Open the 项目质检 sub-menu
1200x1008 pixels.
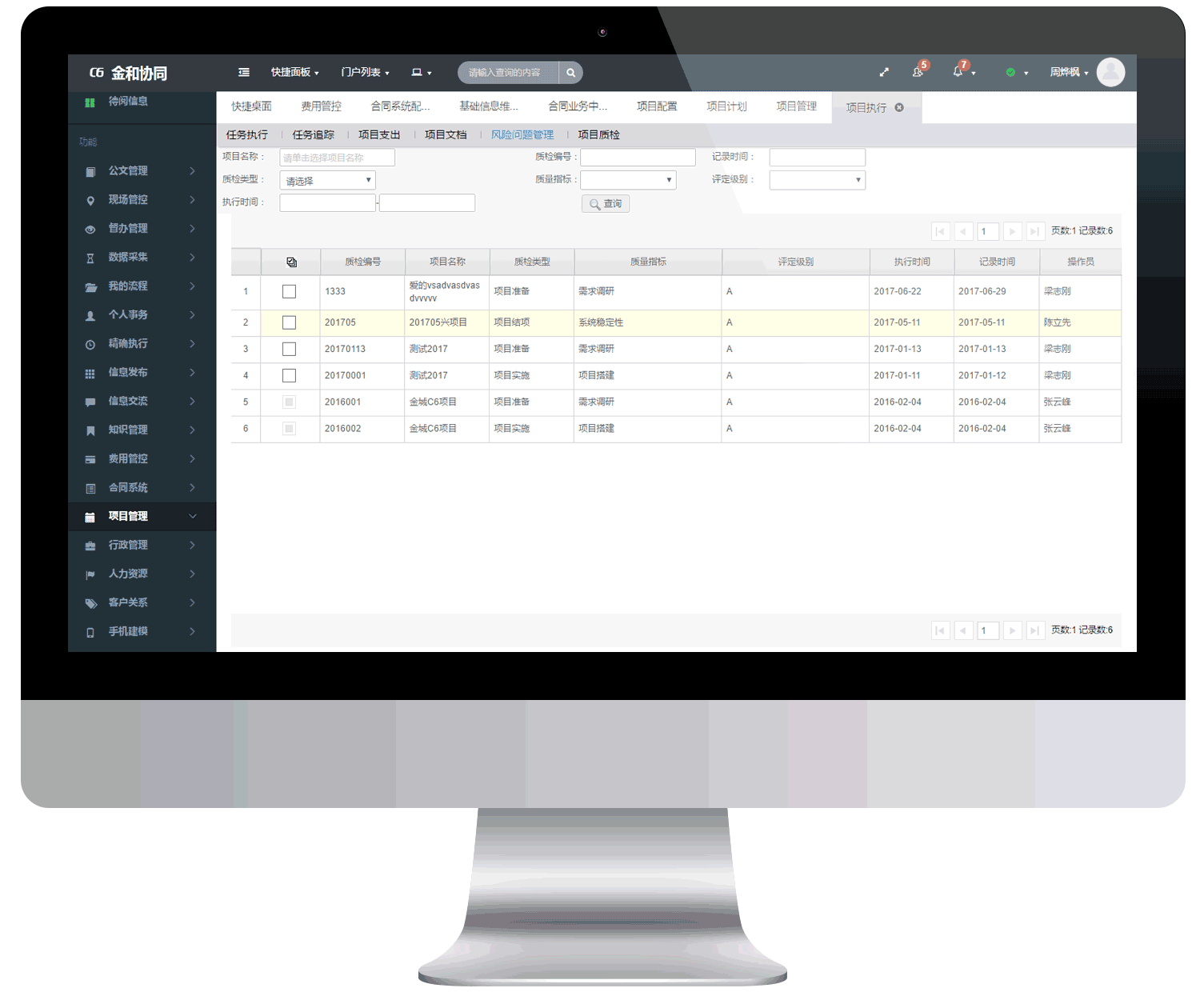[x=599, y=135]
